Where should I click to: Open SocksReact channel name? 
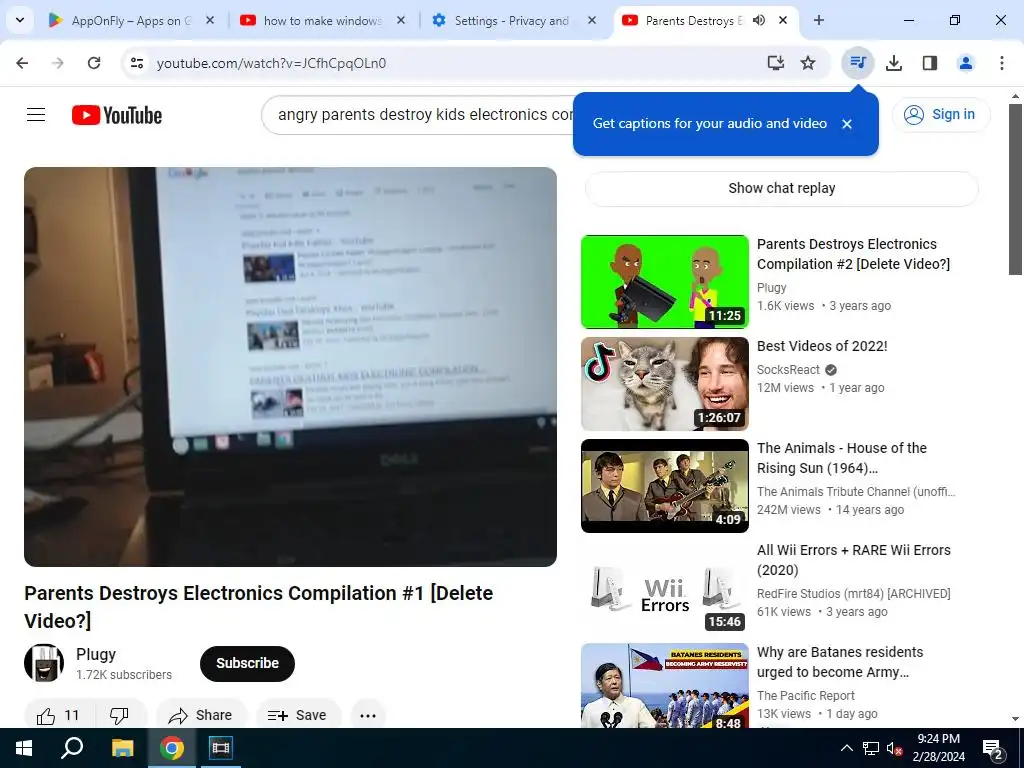pos(788,370)
